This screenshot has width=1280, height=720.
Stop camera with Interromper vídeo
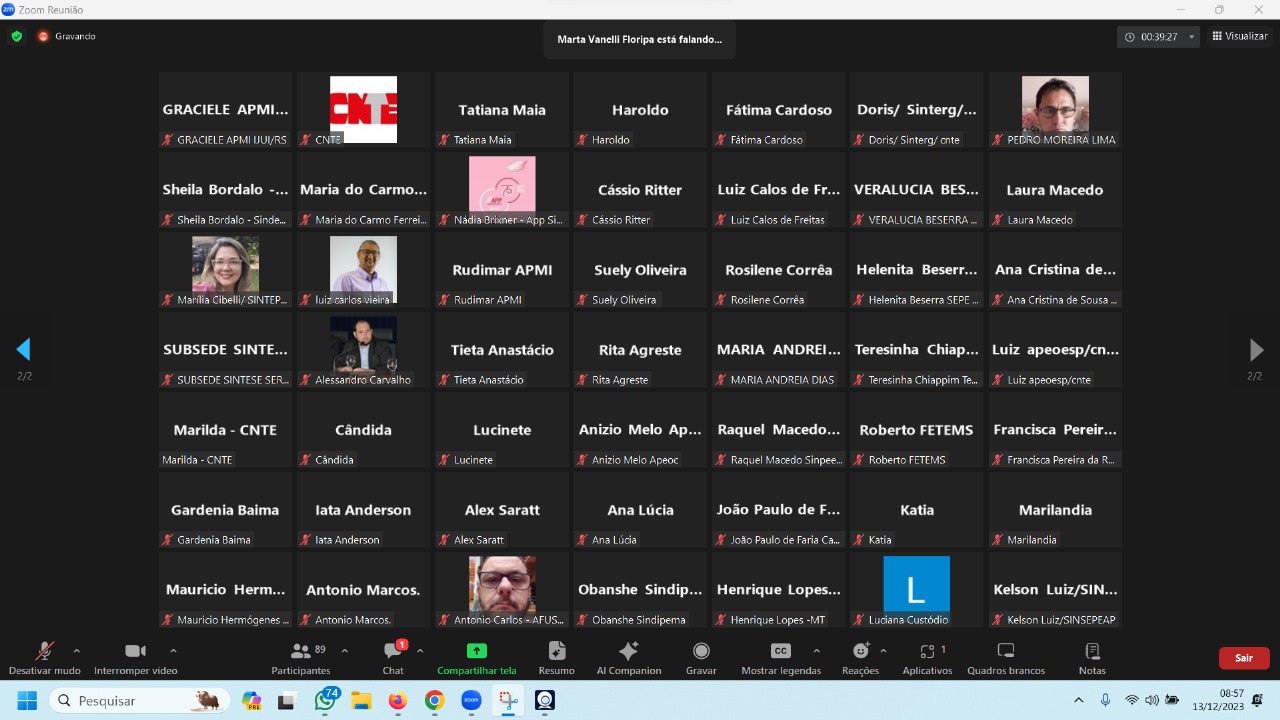(x=136, y=658)
